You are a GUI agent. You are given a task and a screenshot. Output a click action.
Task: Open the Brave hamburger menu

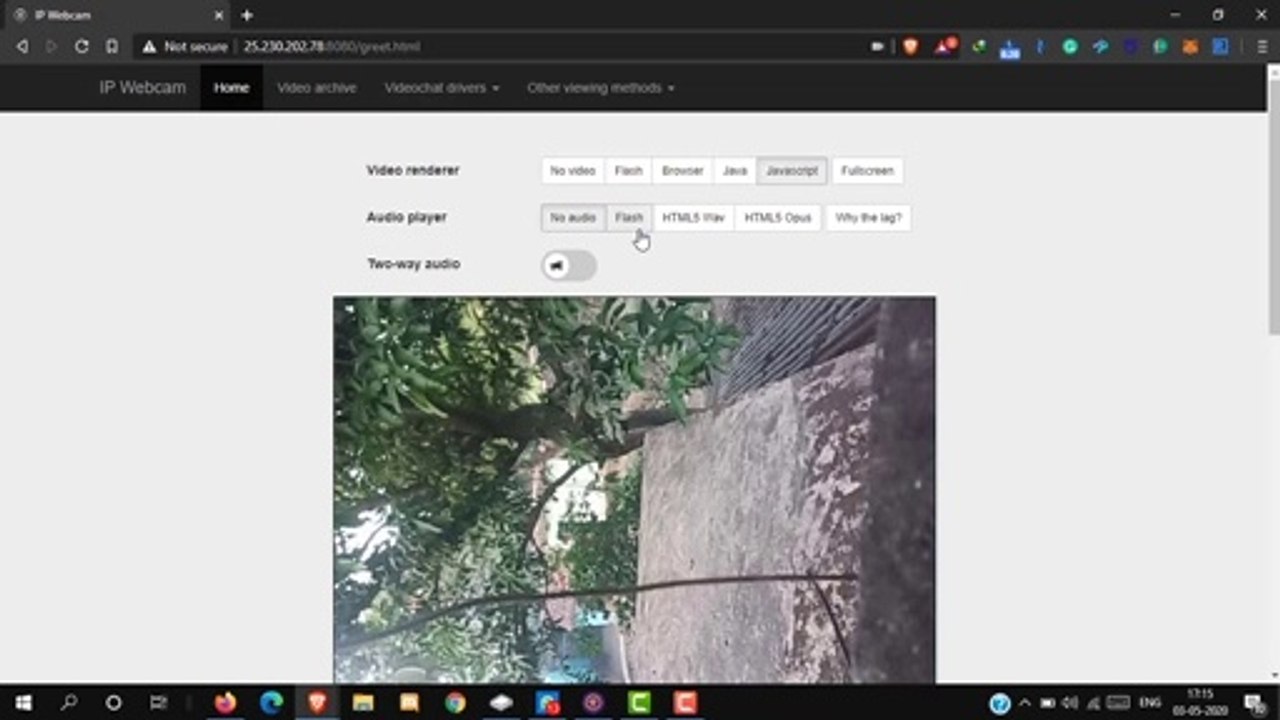1263,46
